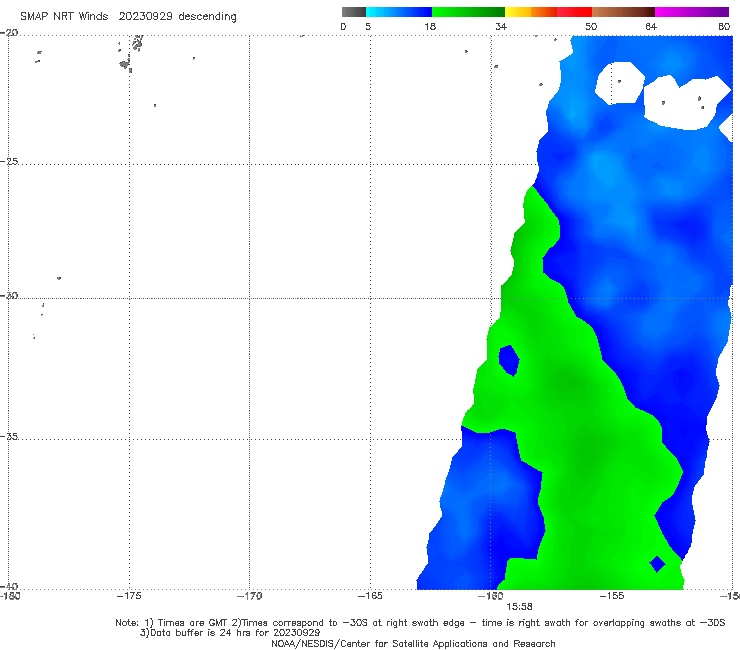Image resolution: width=740 pixels, height=650 pixels.
Task: Click the latitude label '-25' on the left axis
Action: click(x=9, y=161)
